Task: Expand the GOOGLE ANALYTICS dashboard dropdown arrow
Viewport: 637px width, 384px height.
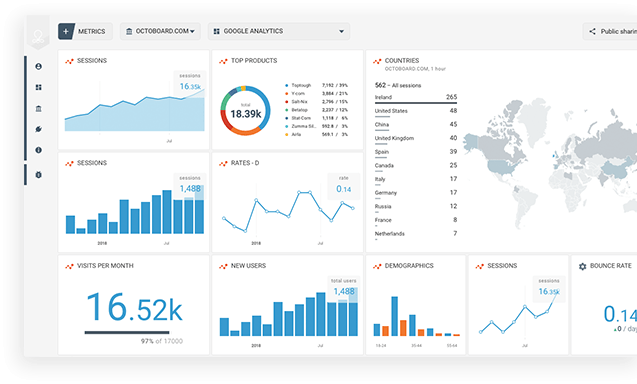Action: [341, 31]
